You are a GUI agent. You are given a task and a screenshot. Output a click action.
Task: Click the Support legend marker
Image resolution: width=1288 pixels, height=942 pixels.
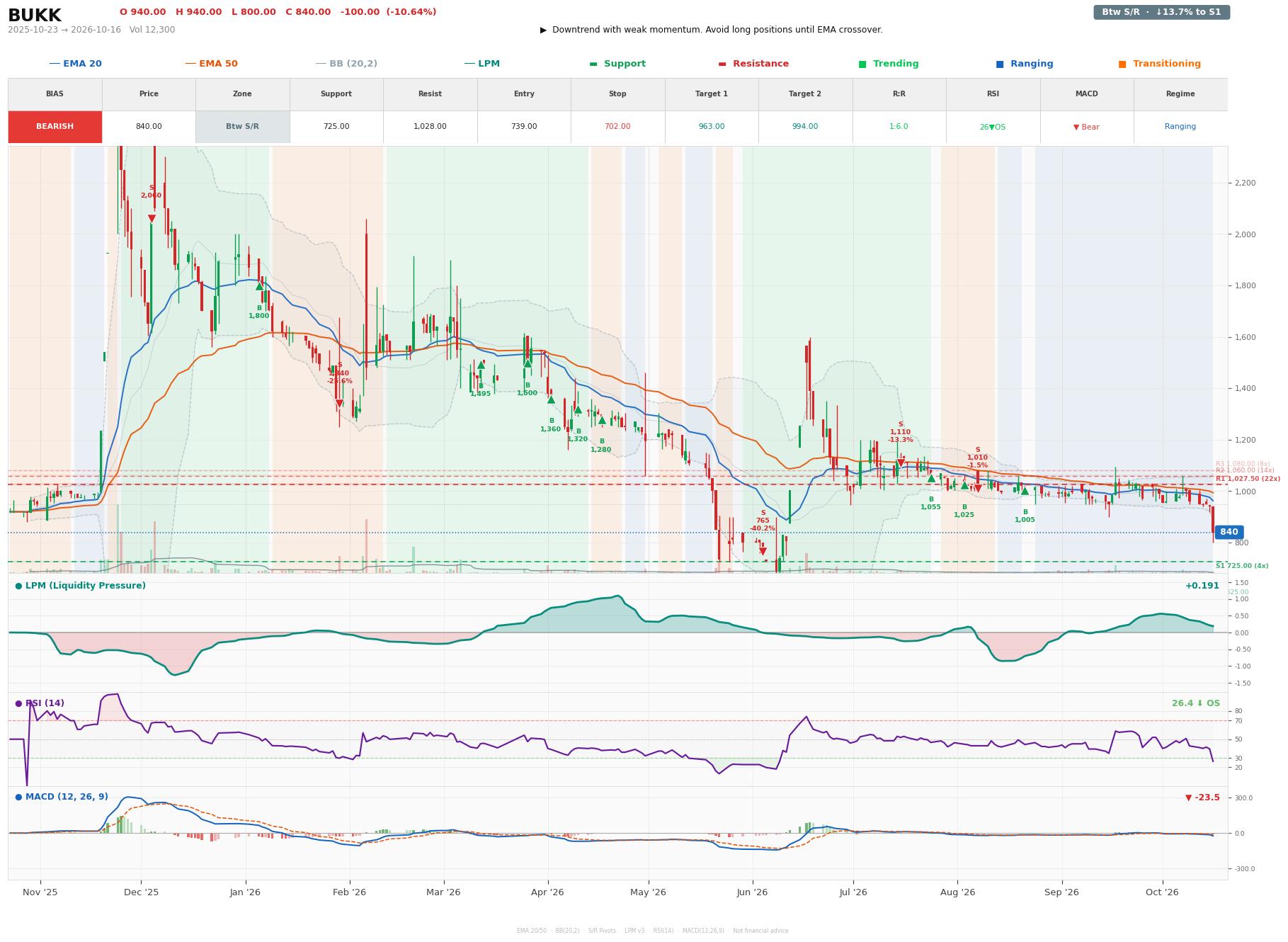tap(593, 64)
